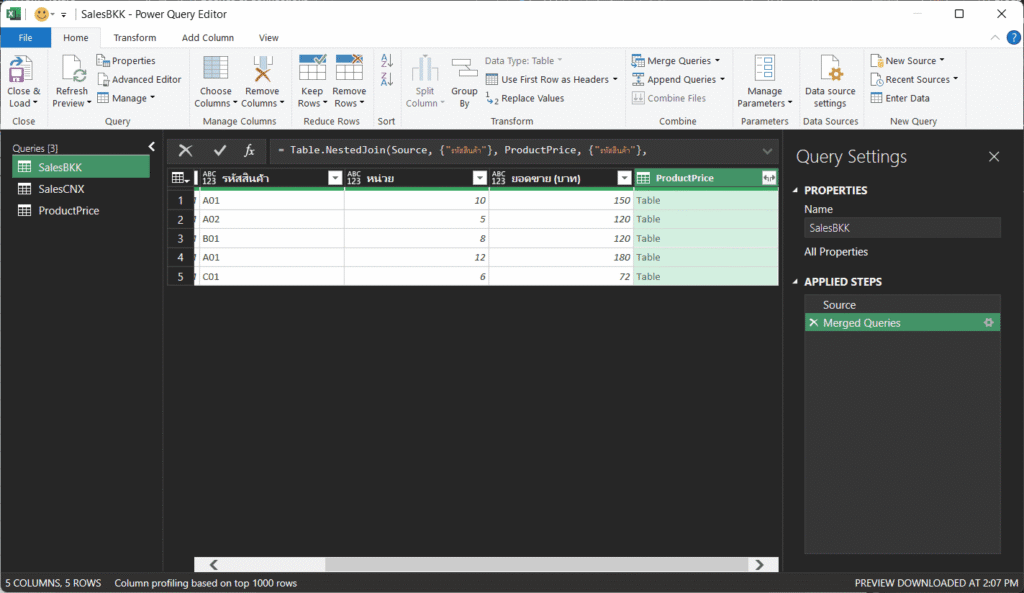Click the horizontal scrollbar thumb
1024x593 pixels.
click(x=536, y=564)
